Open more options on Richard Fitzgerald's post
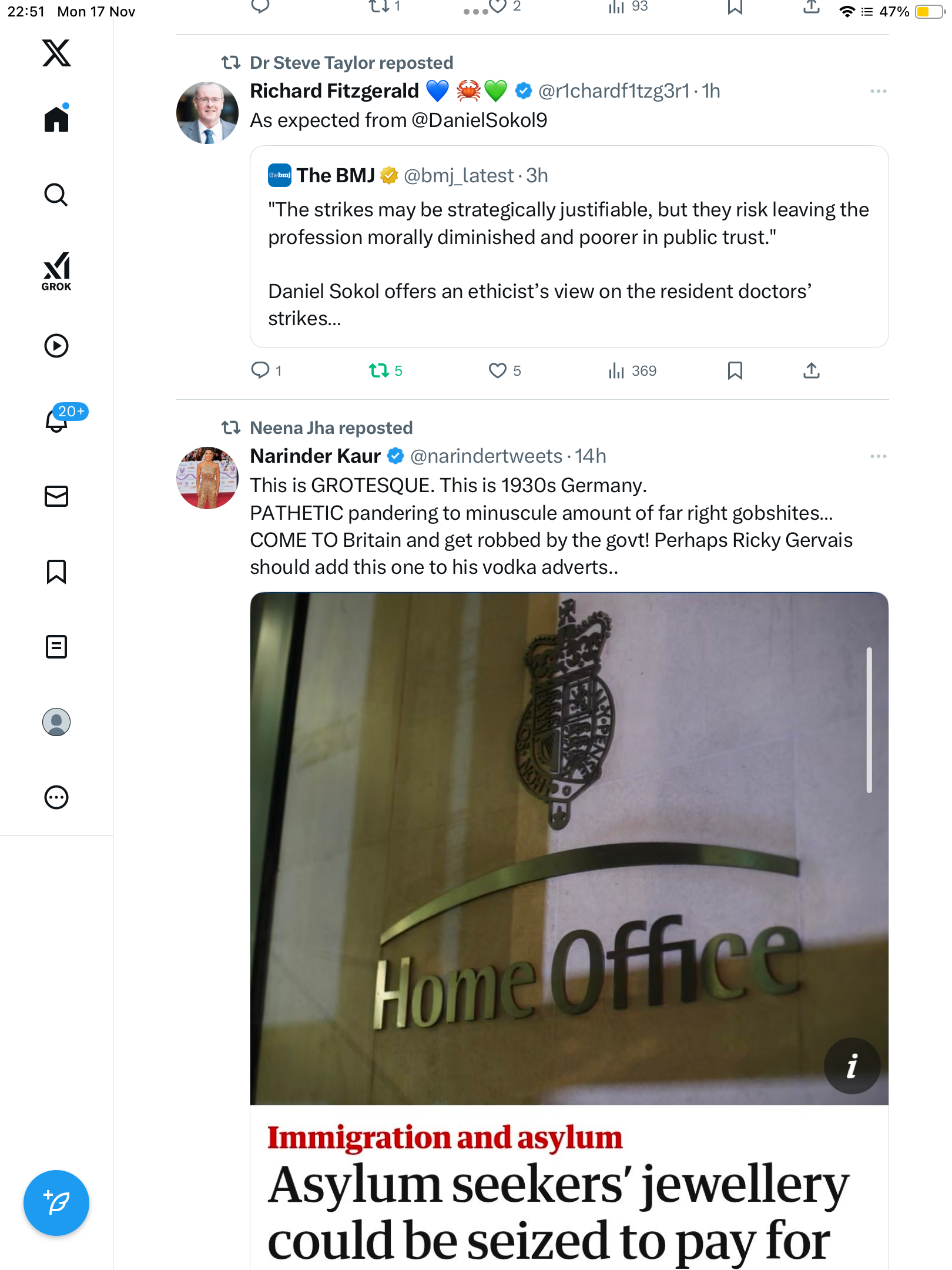This screenshot has width=952, height=1270. point(878,91)
